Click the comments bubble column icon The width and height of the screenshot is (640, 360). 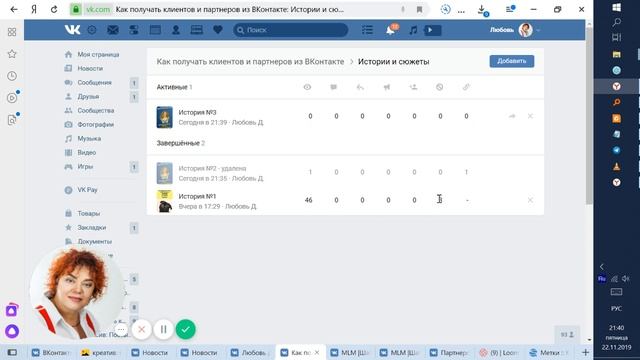pyautogui.click(x=333, y=87)
